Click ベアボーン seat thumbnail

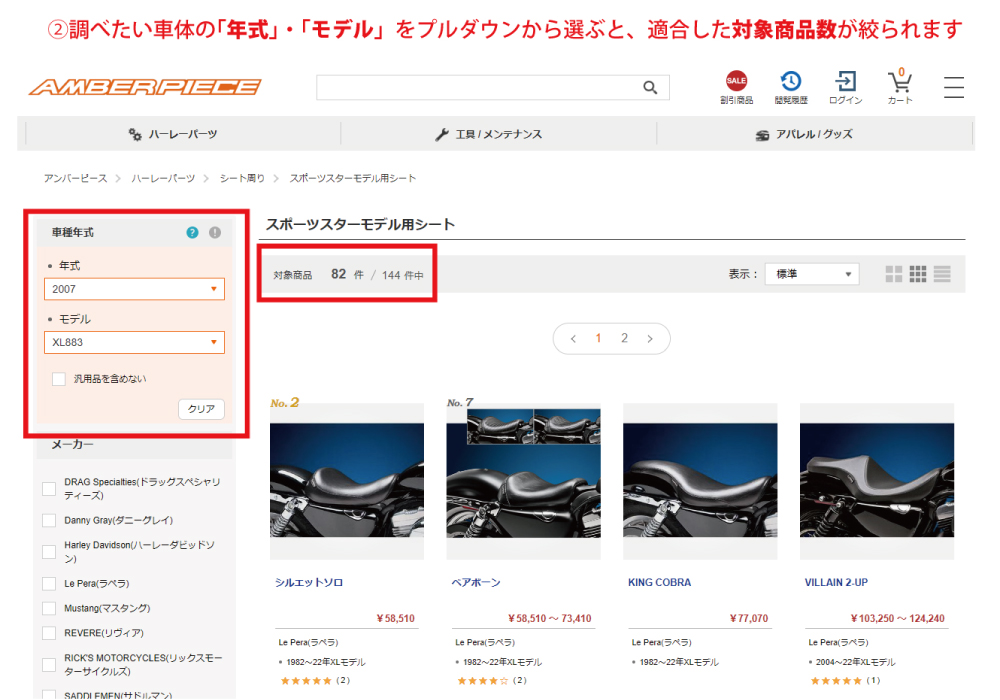524,481
